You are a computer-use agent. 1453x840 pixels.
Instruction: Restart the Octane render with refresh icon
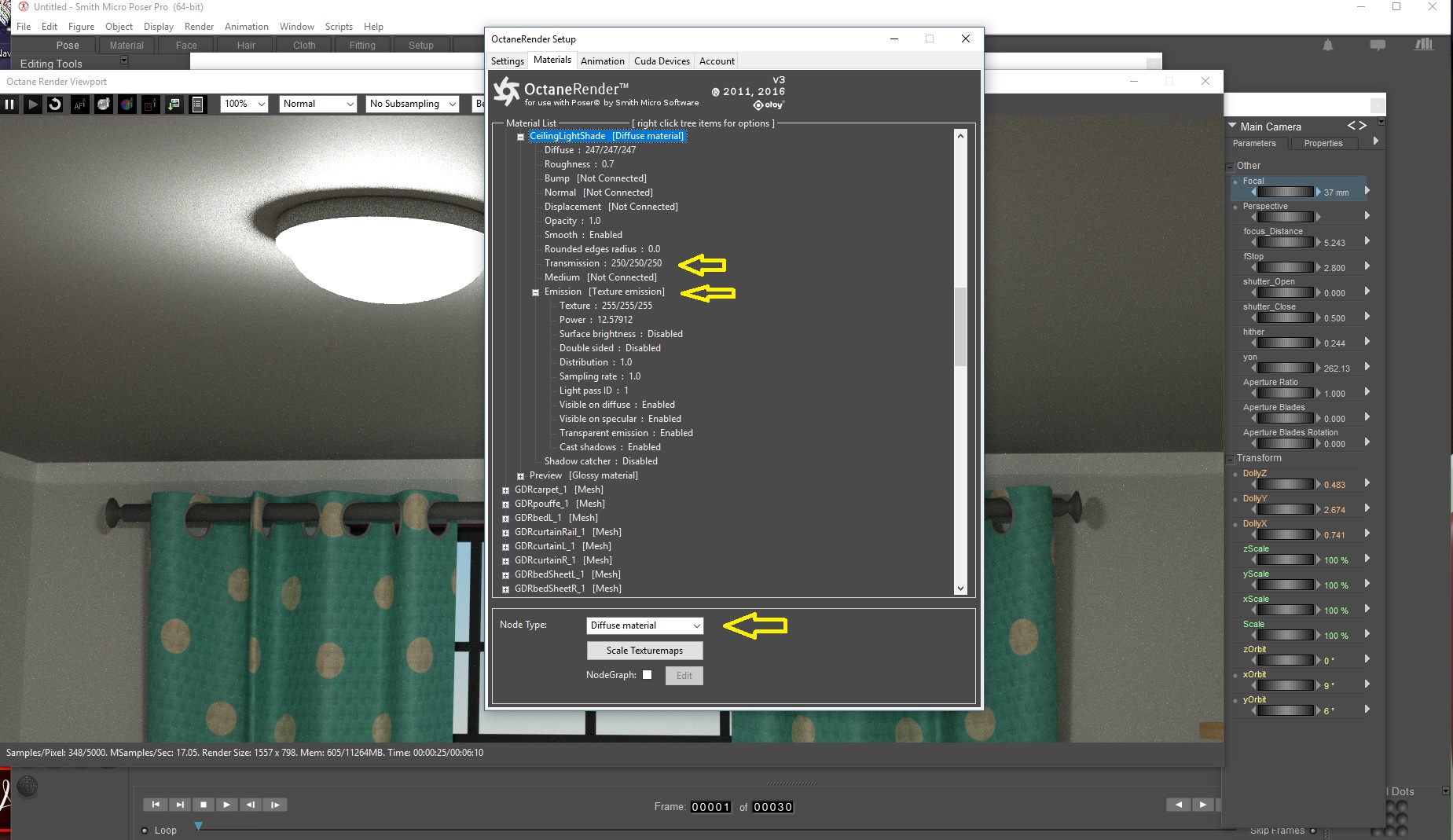point(55,104)
